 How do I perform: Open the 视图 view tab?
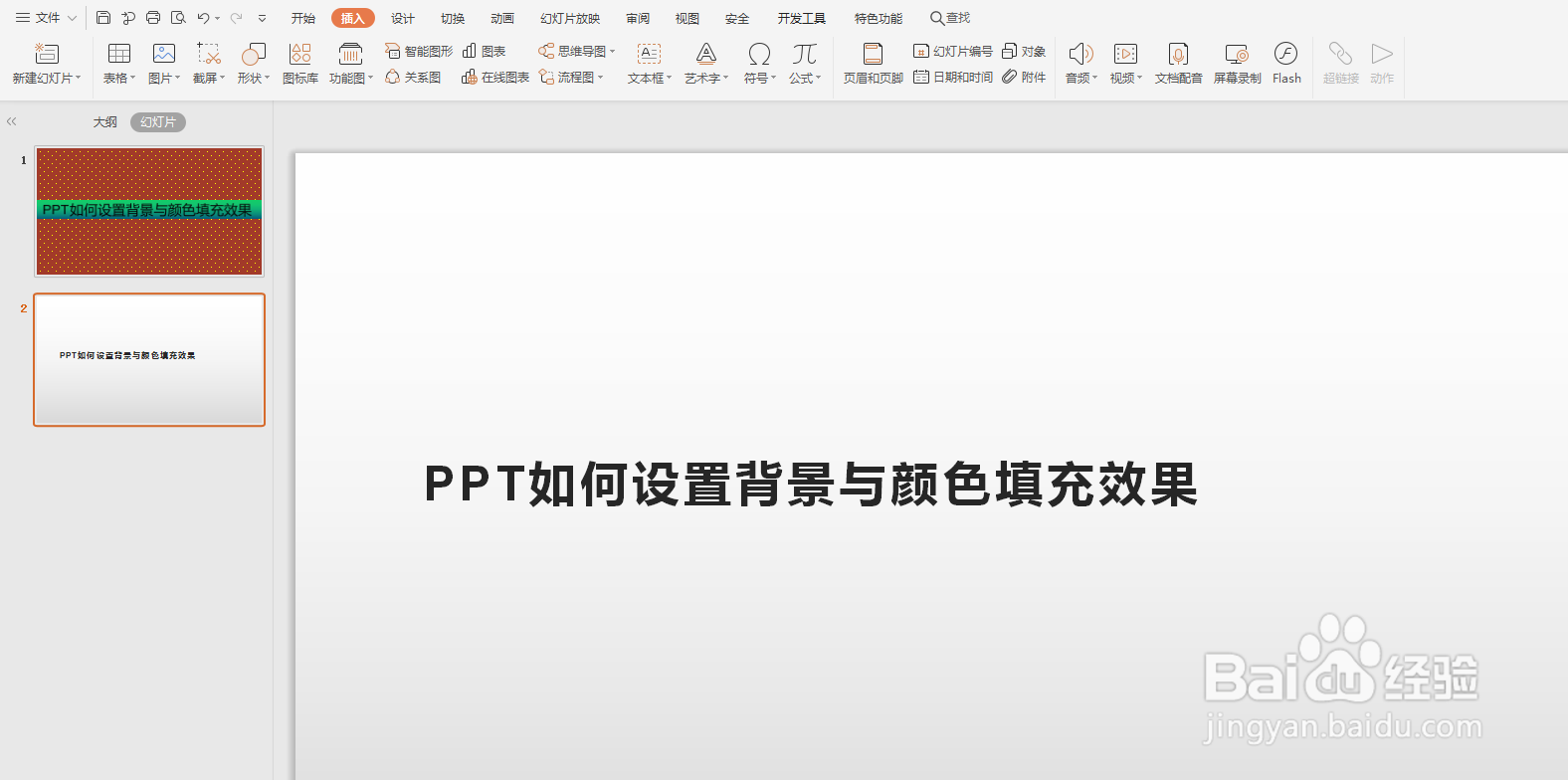[687, 18]
